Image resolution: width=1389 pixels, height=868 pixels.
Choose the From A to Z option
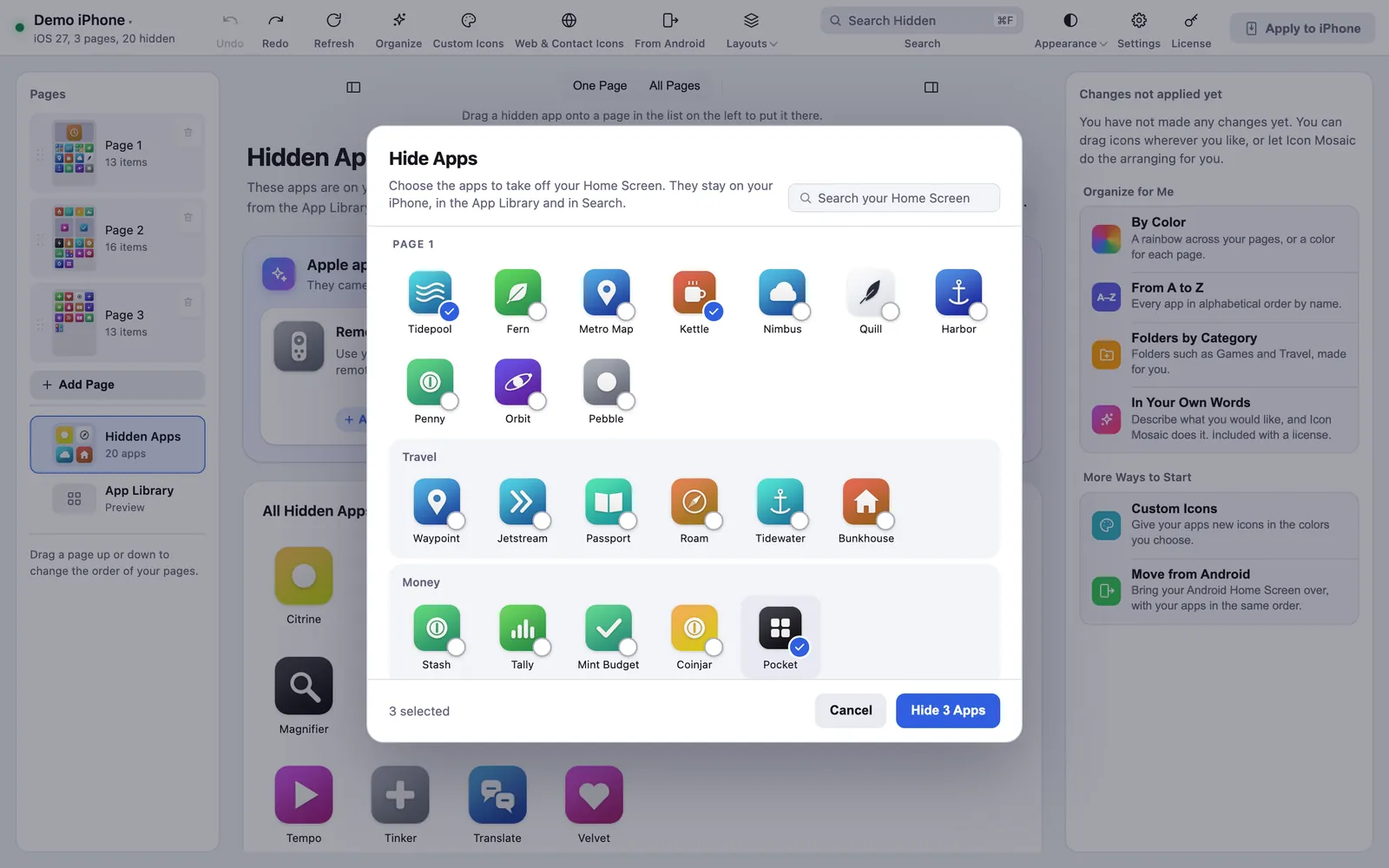click(x=1219, y=296)
